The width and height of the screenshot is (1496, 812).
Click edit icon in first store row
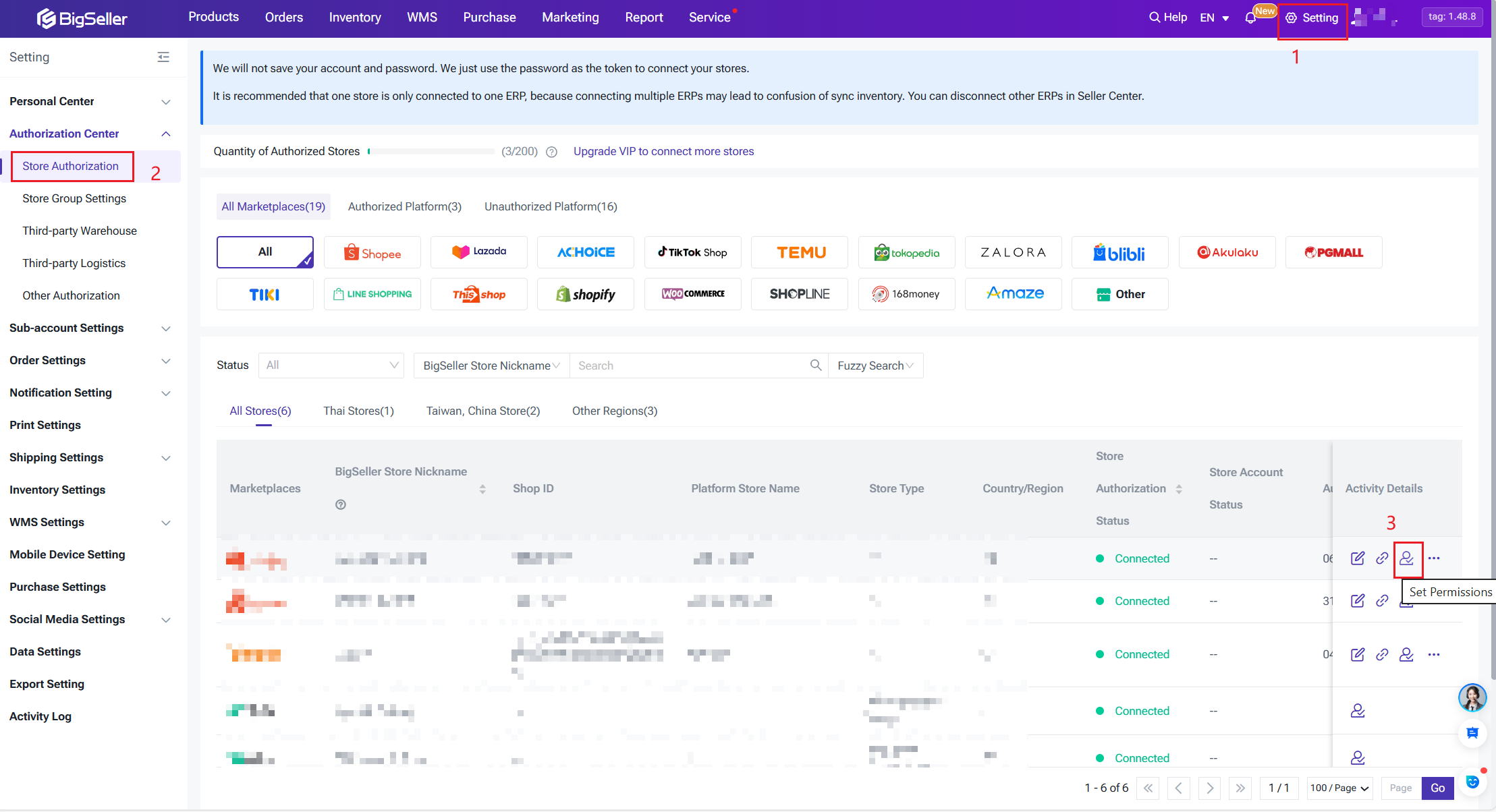click(x=1358, y=558)
